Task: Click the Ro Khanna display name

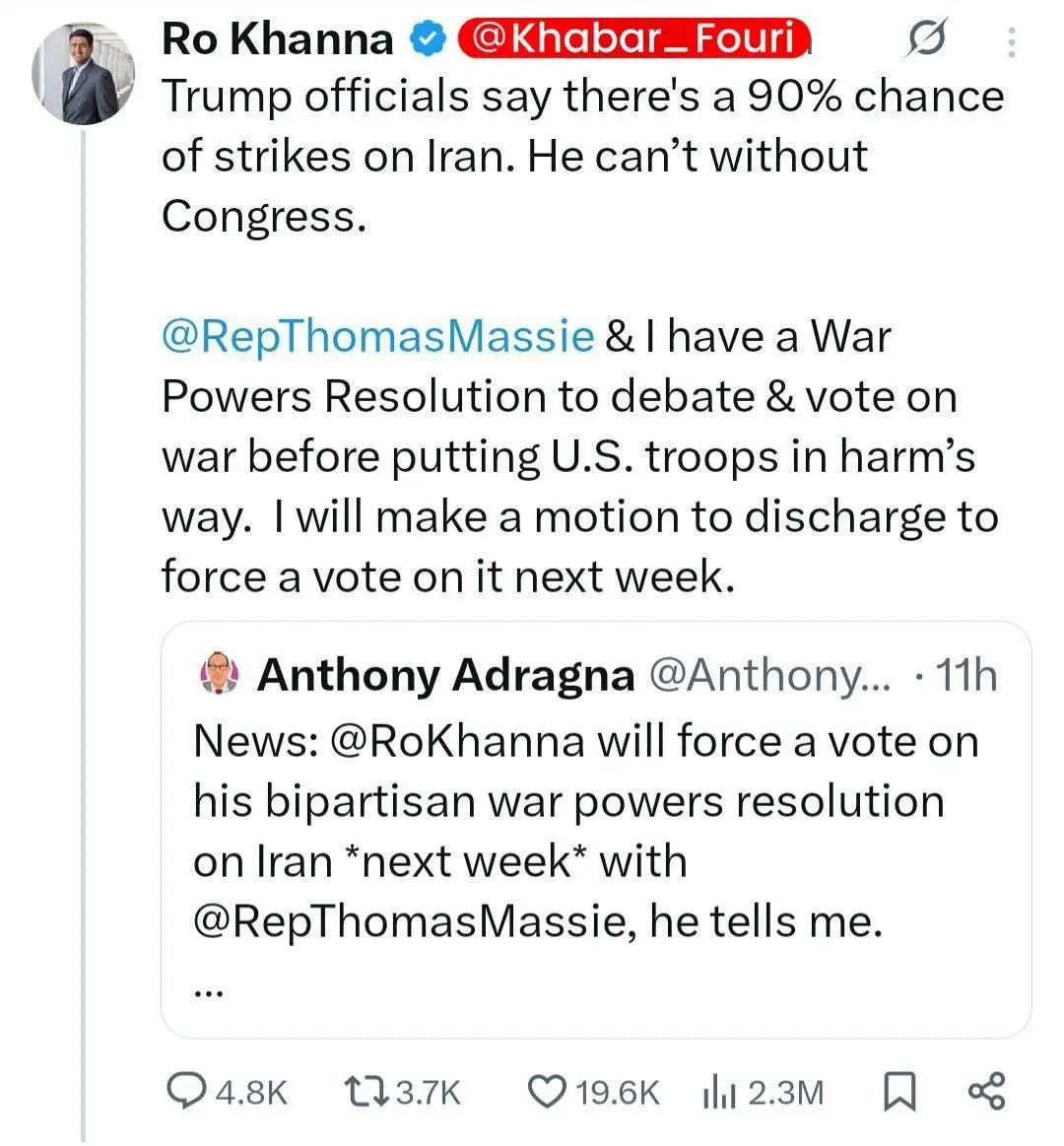Action: coord(277,38)
